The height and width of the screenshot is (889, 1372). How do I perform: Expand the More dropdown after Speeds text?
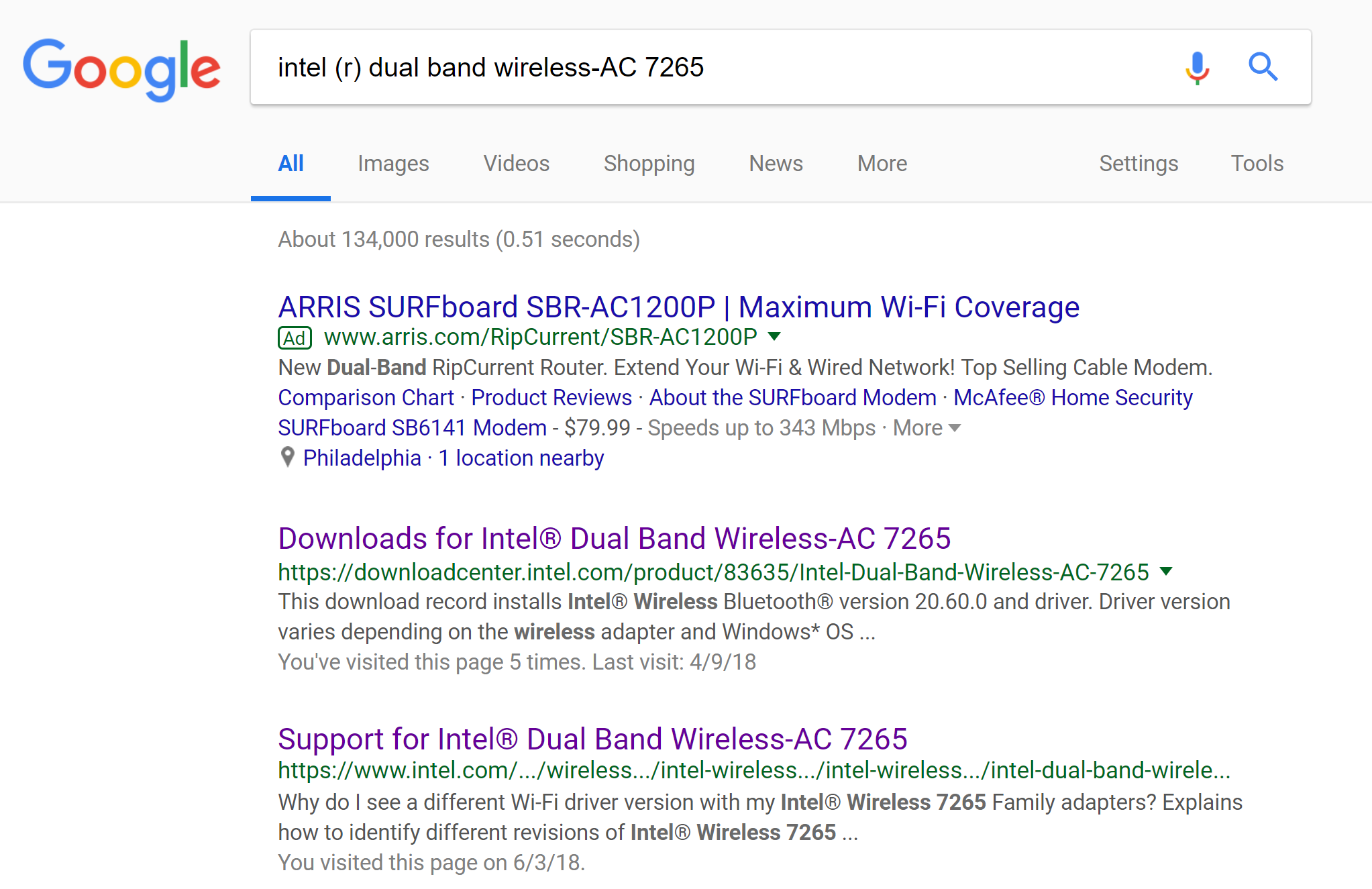coord(927,428)
